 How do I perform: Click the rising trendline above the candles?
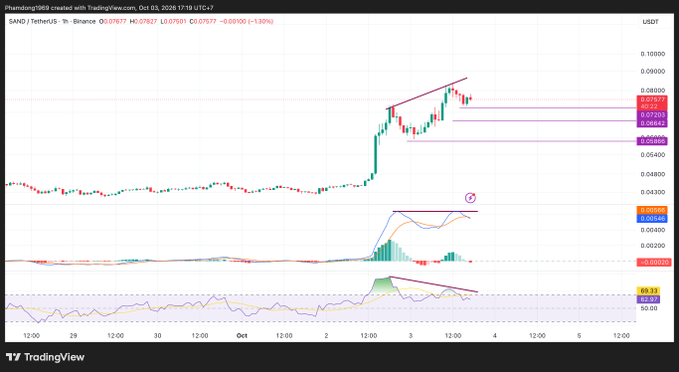click(427, 94)
